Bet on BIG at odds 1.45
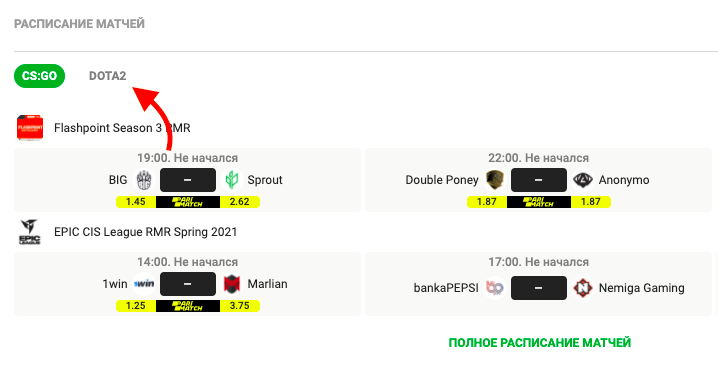This screenshot has width=718, height=379. click(136, 202)
